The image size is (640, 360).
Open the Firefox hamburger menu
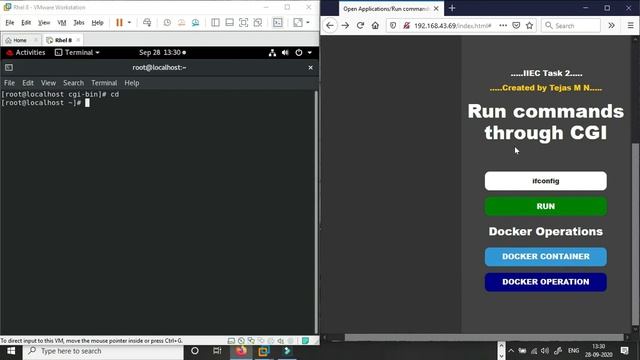[630, 25]
